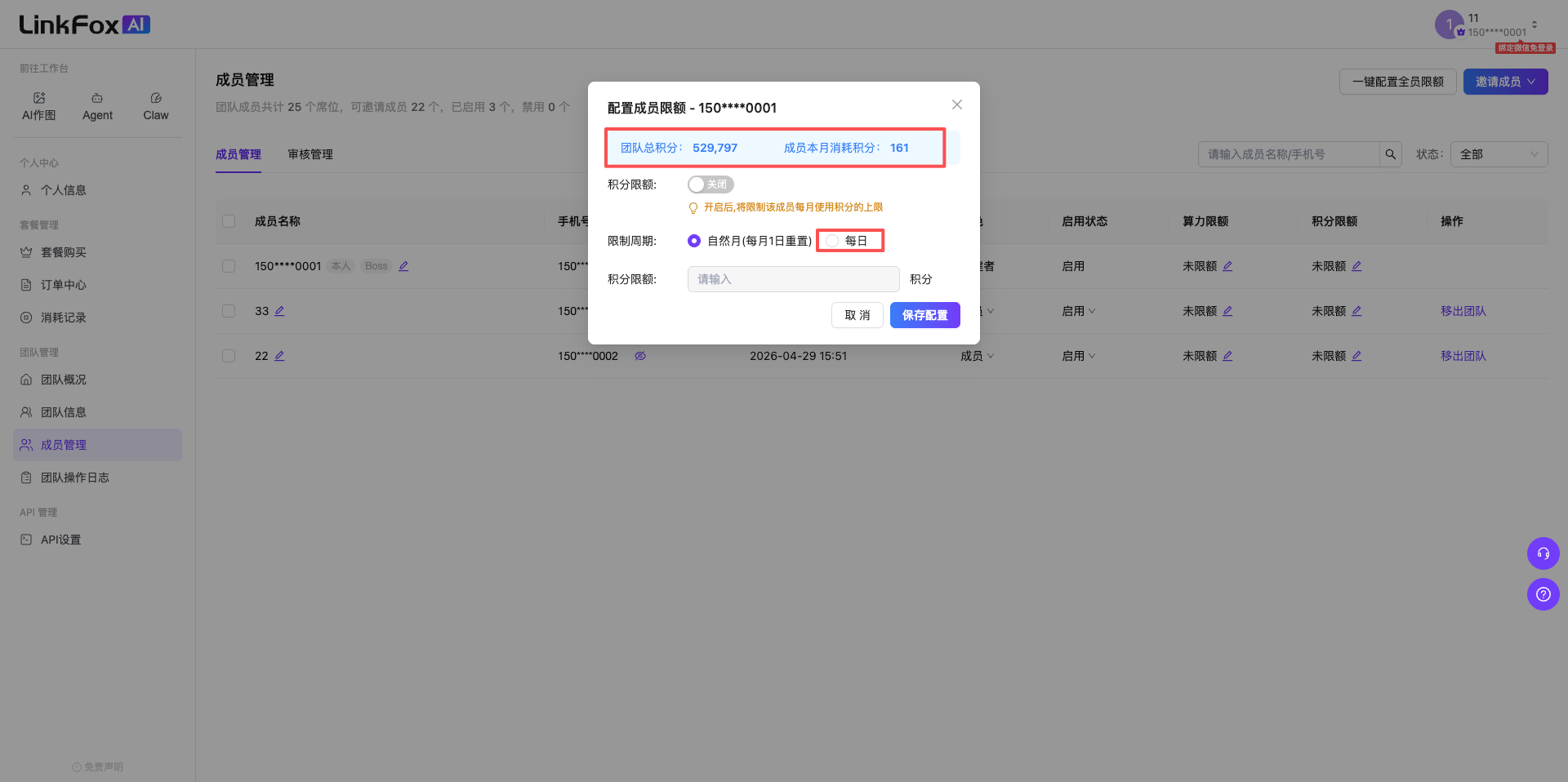This screenshot has height=782, width=1568.
Task: Open the 状态 全部 dropdown
Action: [x=1499, y=154]
